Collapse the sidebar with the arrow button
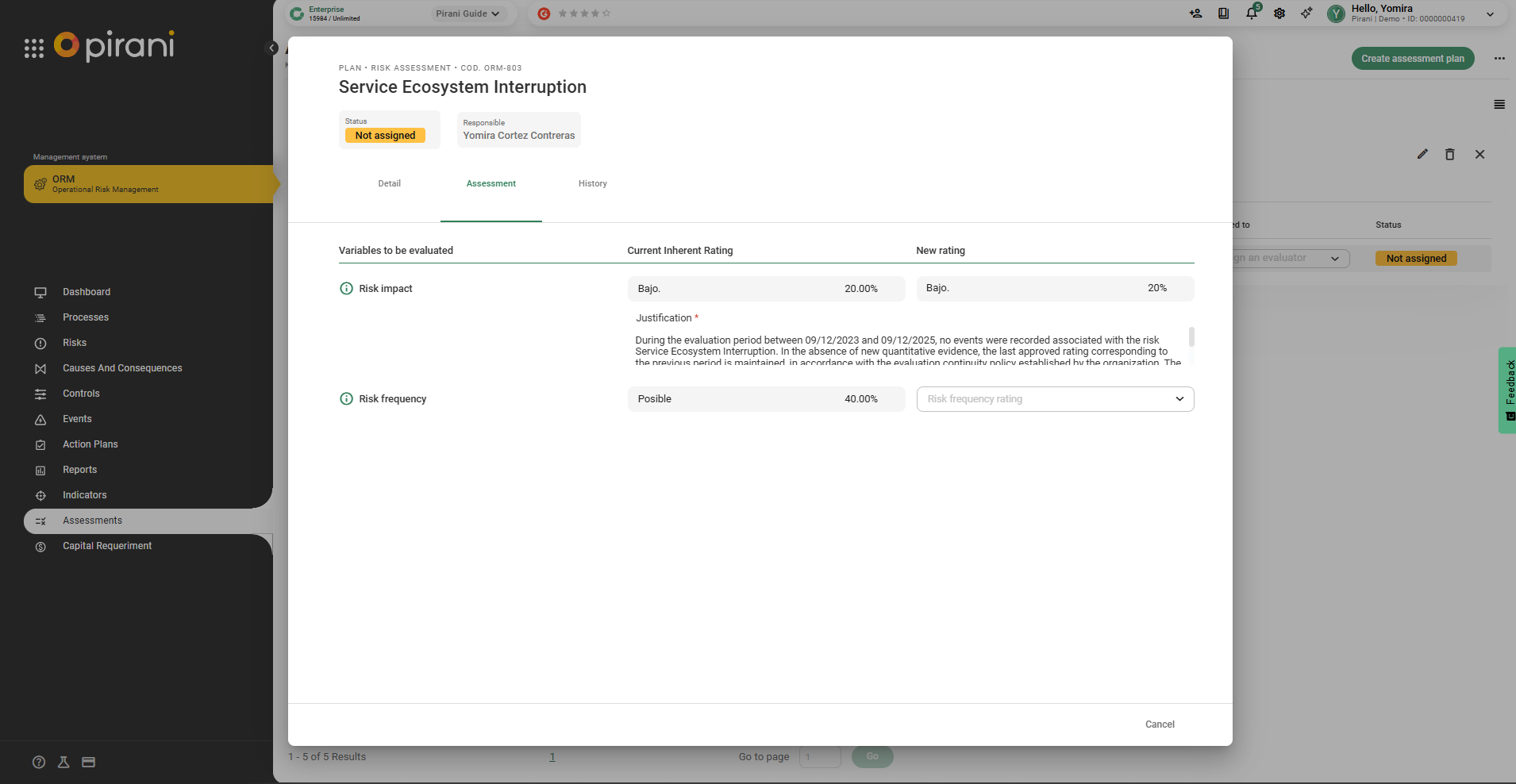 pos(271,48)
